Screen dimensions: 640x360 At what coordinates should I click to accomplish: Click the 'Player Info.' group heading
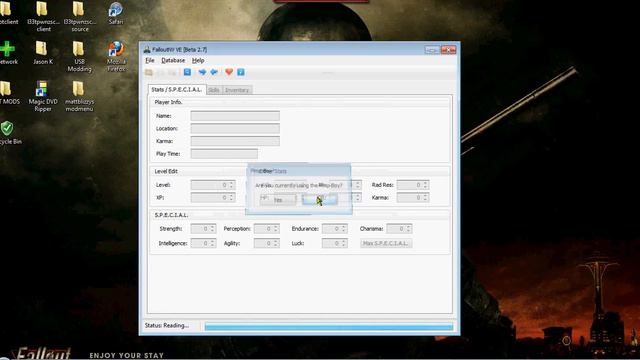[x=168, y=102]
